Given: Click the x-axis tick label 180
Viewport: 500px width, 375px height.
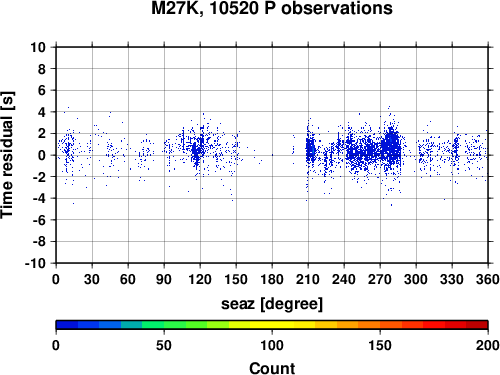Looking at the screenshot, I should pos(272,279).
